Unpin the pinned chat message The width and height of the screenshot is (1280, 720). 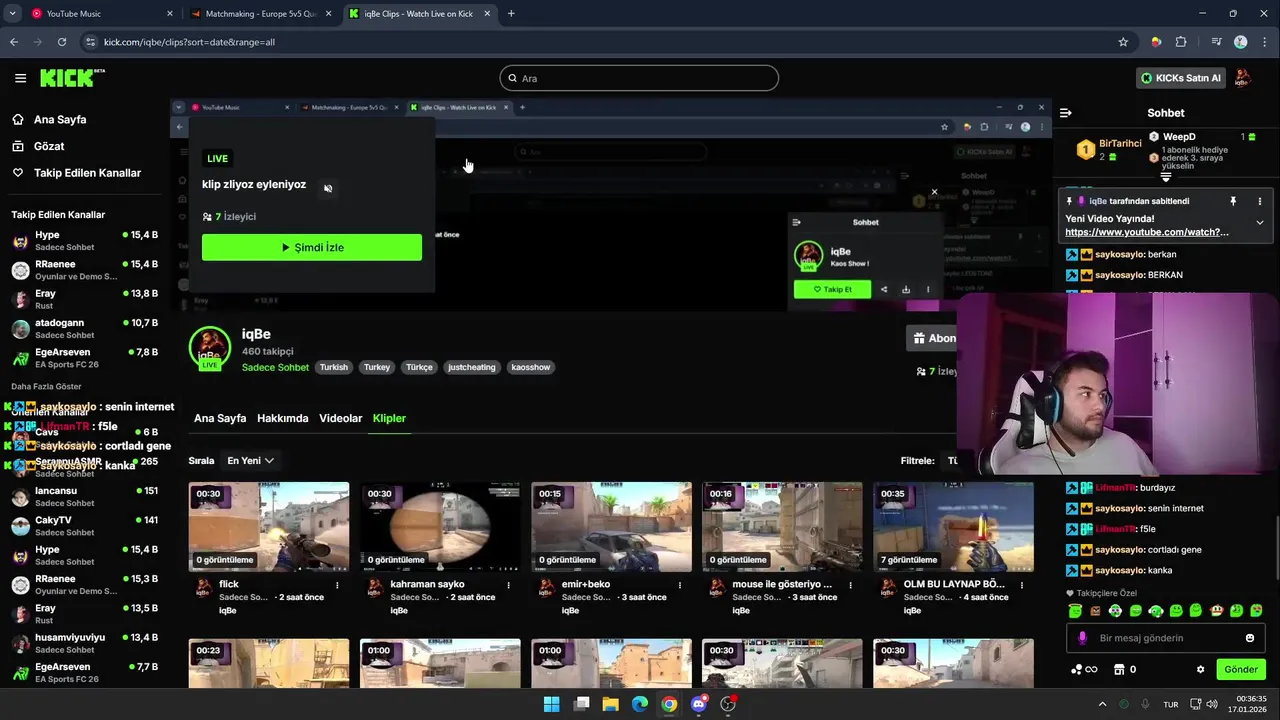click(1233, 201)
